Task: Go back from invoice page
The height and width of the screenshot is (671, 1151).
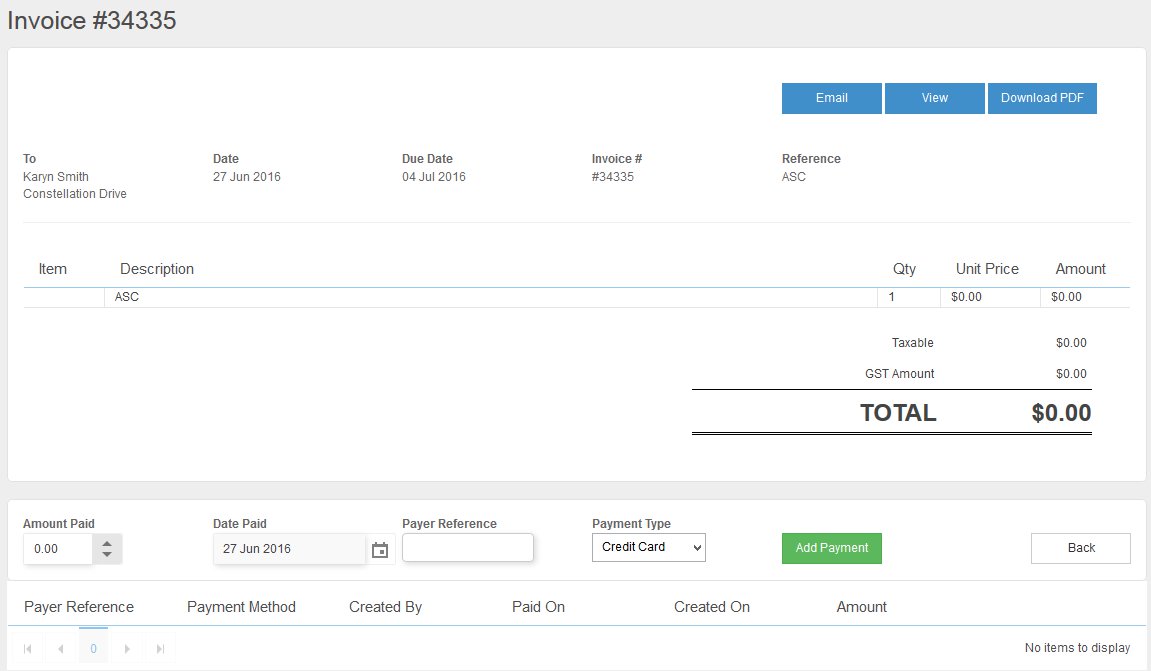Action: (1080, 548)
